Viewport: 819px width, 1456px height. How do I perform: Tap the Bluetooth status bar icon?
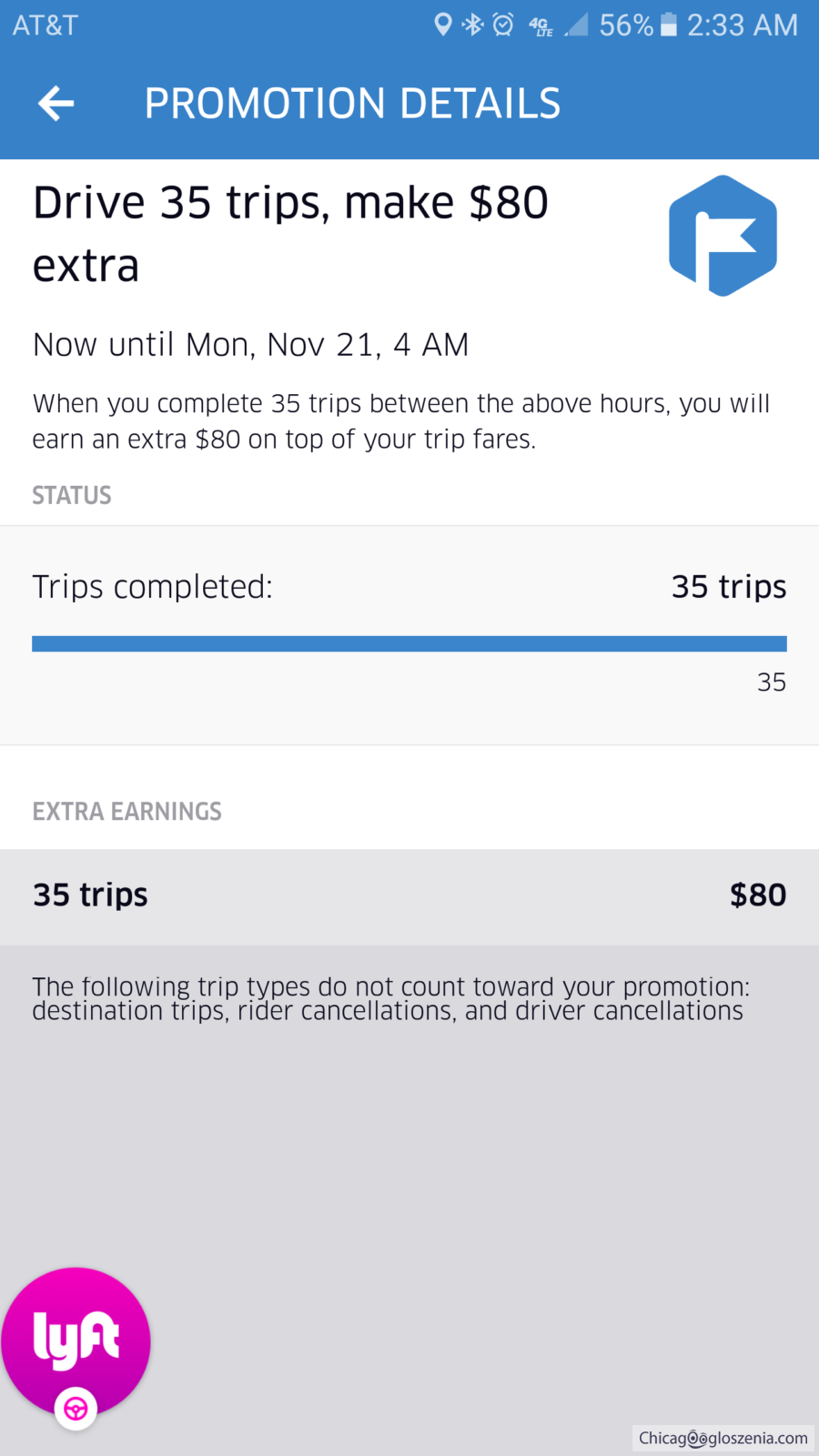[x=472, y=25]
